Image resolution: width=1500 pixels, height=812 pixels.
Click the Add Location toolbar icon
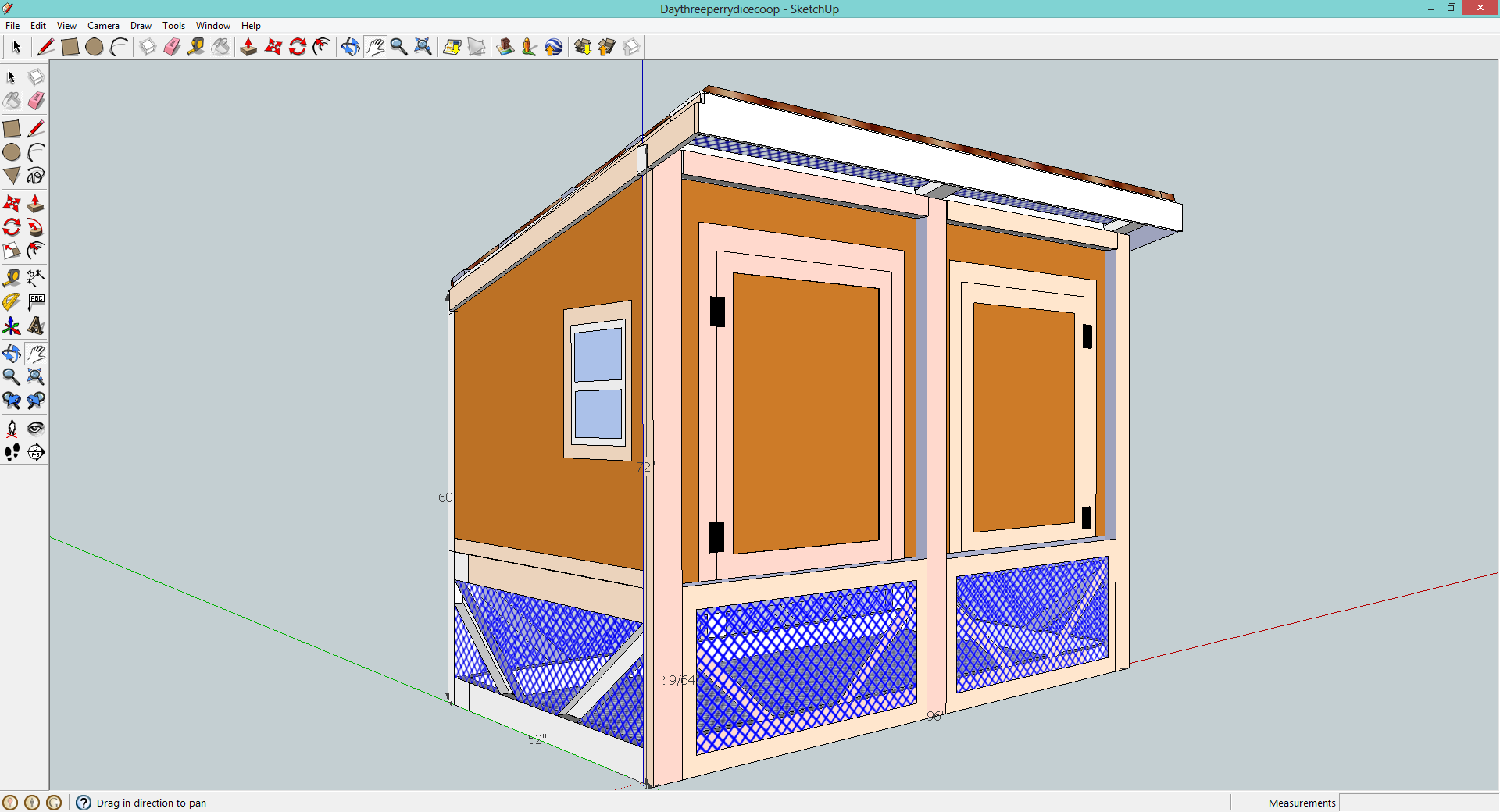pyautogui.click(x=452, y=47)
